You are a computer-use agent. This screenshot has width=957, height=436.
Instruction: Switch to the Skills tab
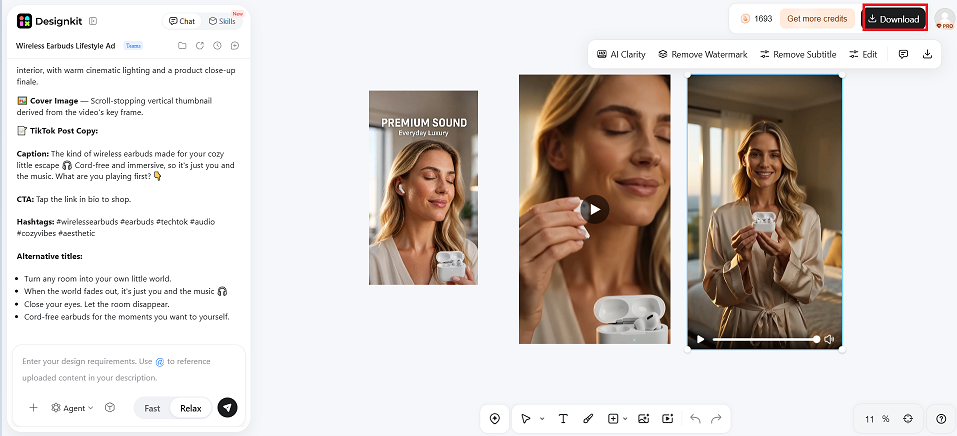[x=222, y=21]
